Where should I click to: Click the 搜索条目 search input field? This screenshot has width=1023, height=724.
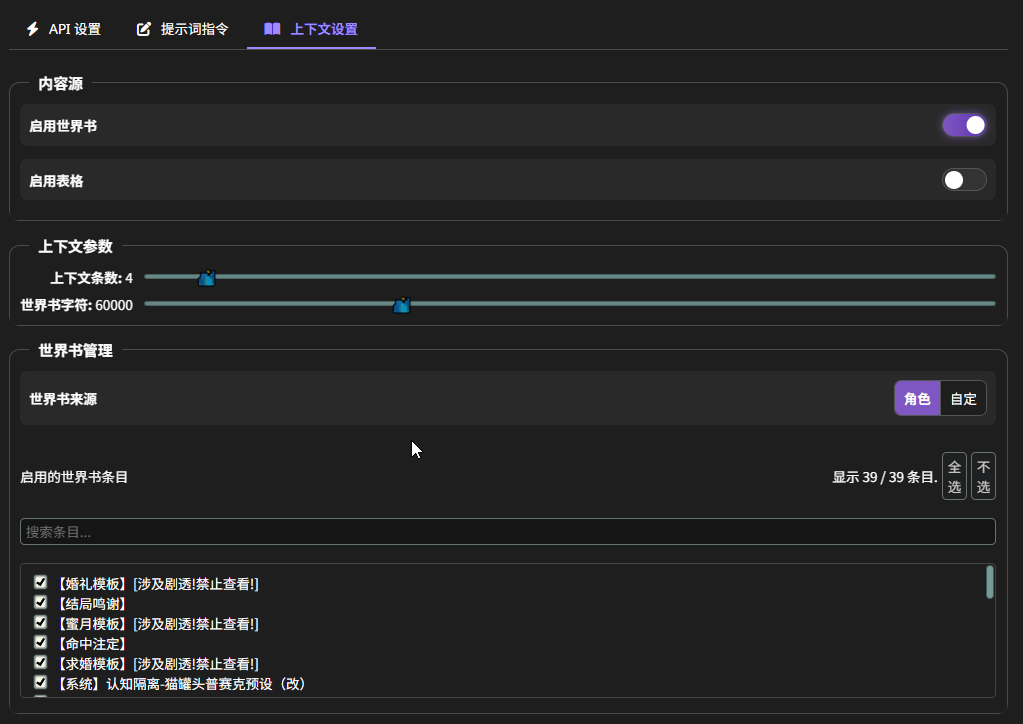[x=507, y=532]
